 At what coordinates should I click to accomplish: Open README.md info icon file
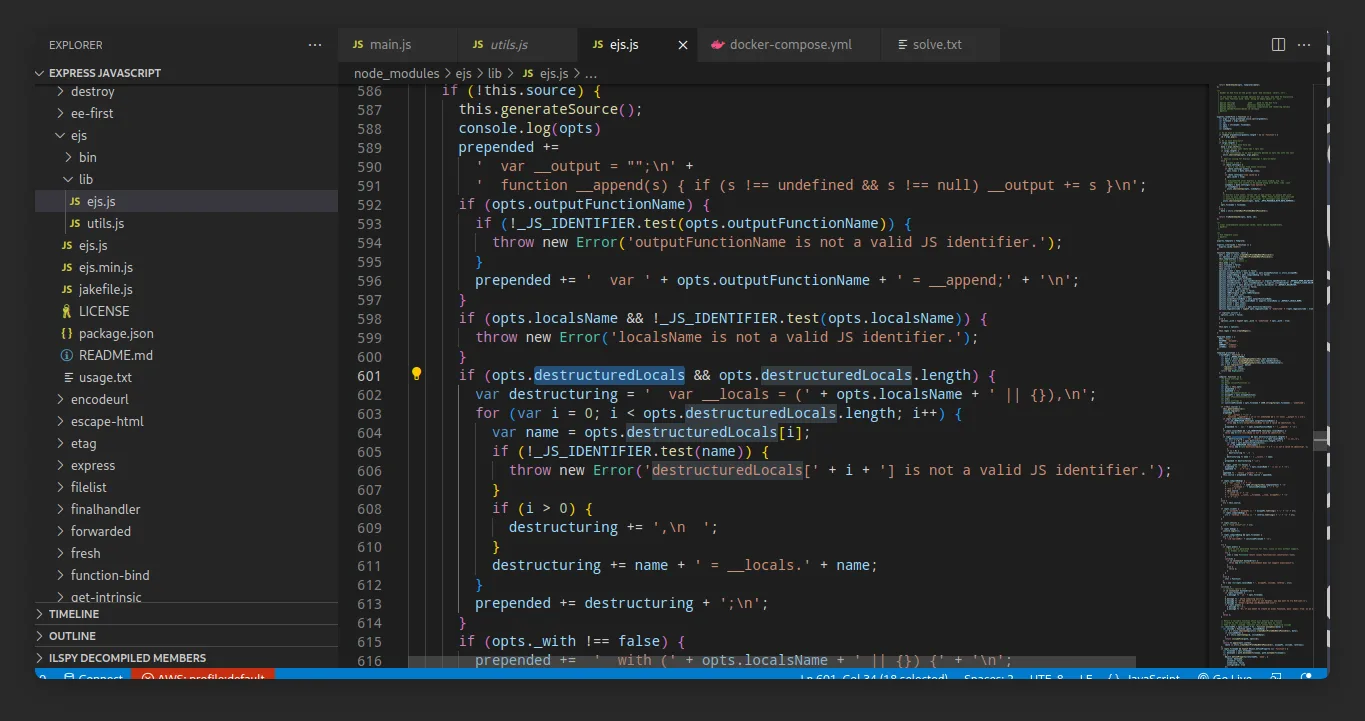[116, 355]
